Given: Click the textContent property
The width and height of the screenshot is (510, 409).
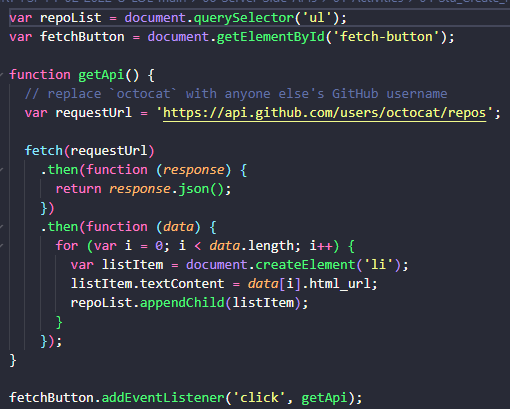Looking at the screenshot, I should pos(182,284).
